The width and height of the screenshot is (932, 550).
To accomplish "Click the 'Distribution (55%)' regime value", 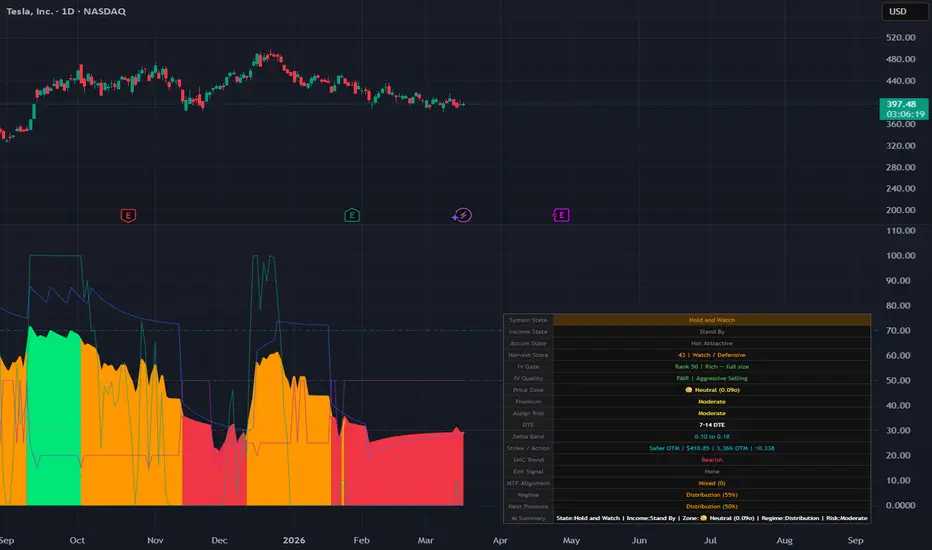I will (x=711, y=495).
